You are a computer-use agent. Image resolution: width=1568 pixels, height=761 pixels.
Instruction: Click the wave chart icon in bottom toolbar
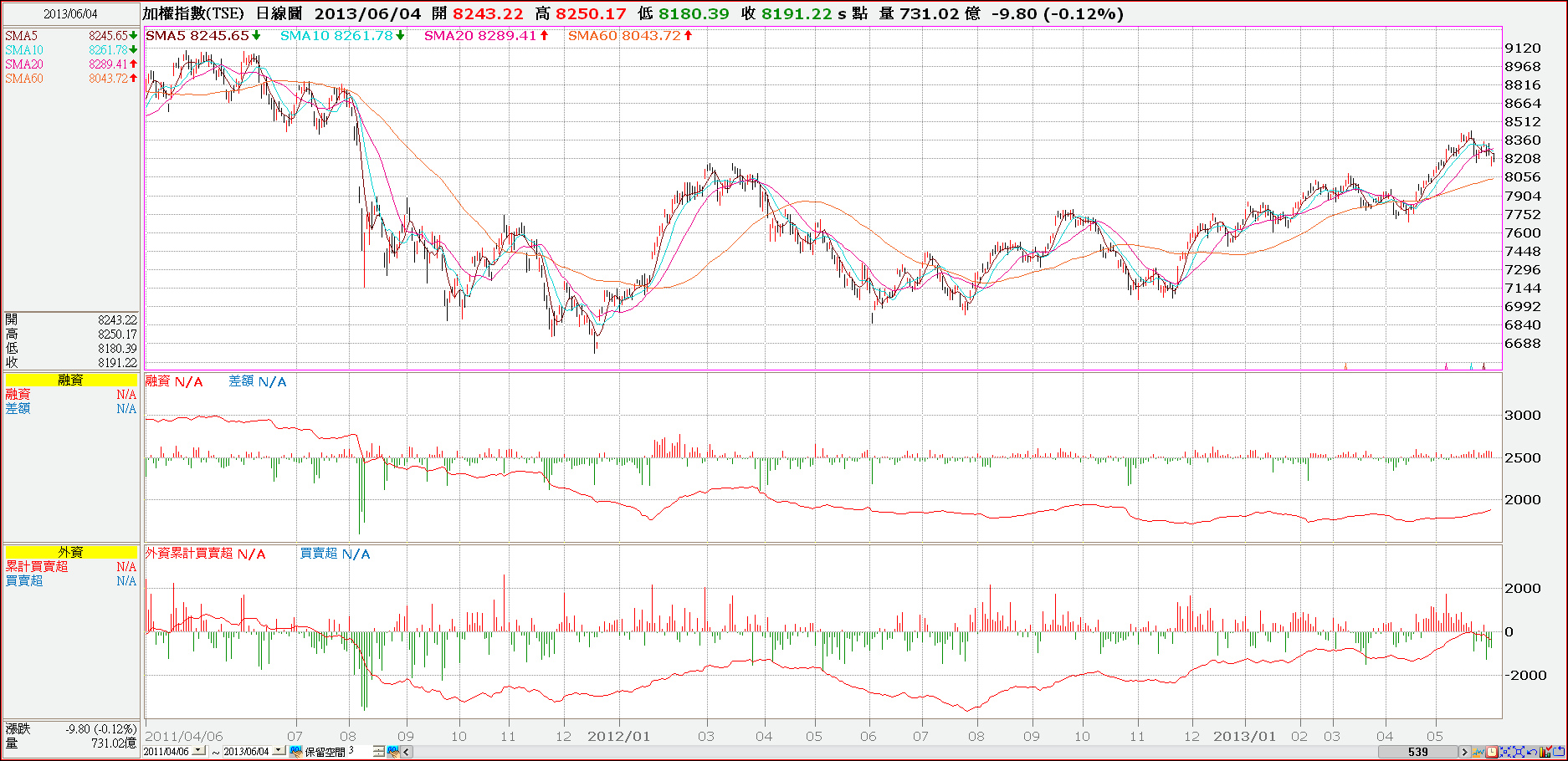point(1478,752)
